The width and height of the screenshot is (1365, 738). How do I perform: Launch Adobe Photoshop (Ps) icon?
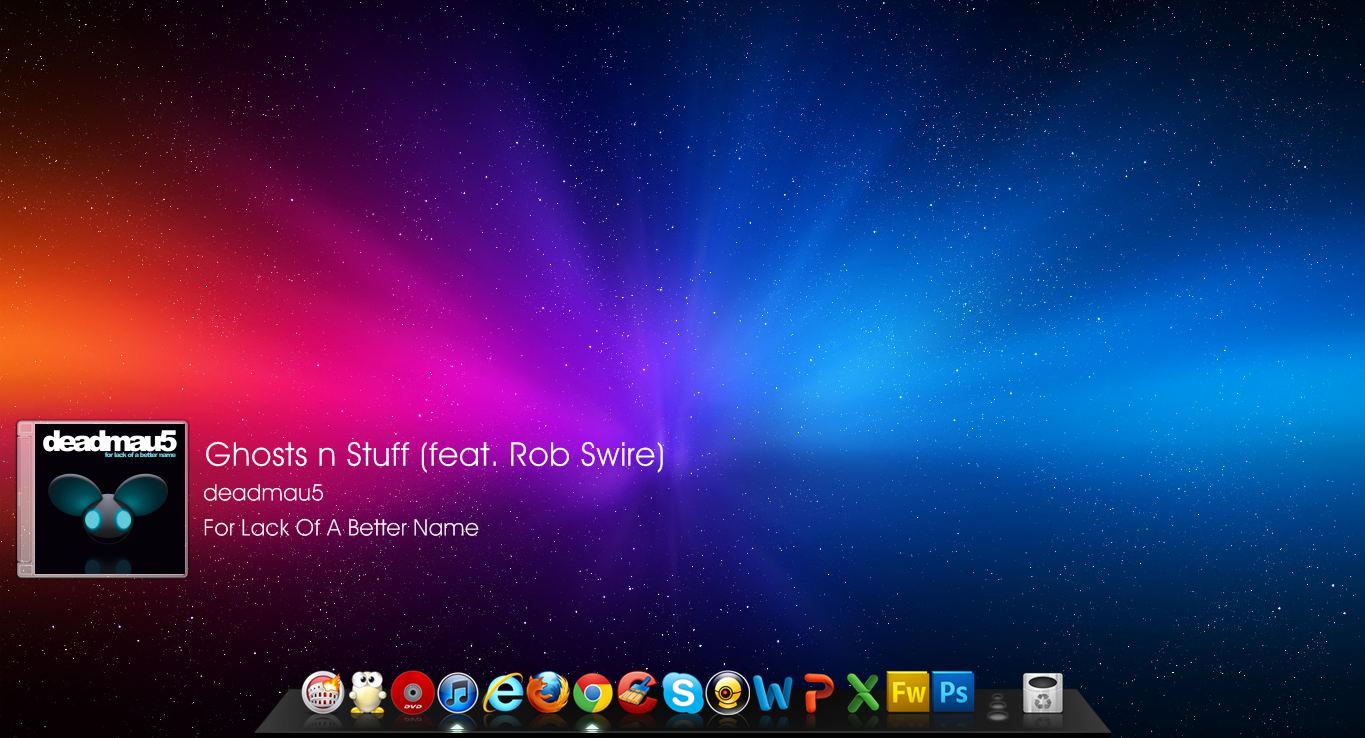click(x=953, y=691)
